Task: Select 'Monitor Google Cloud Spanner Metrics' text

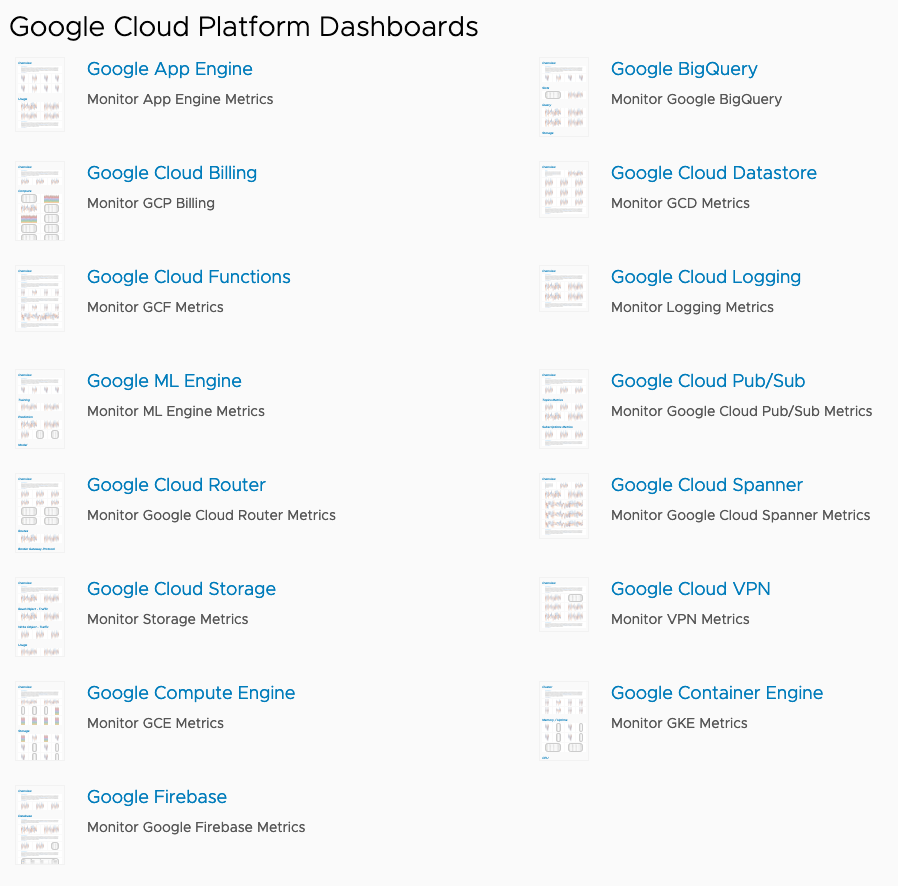Action: [x=741, y=515]
